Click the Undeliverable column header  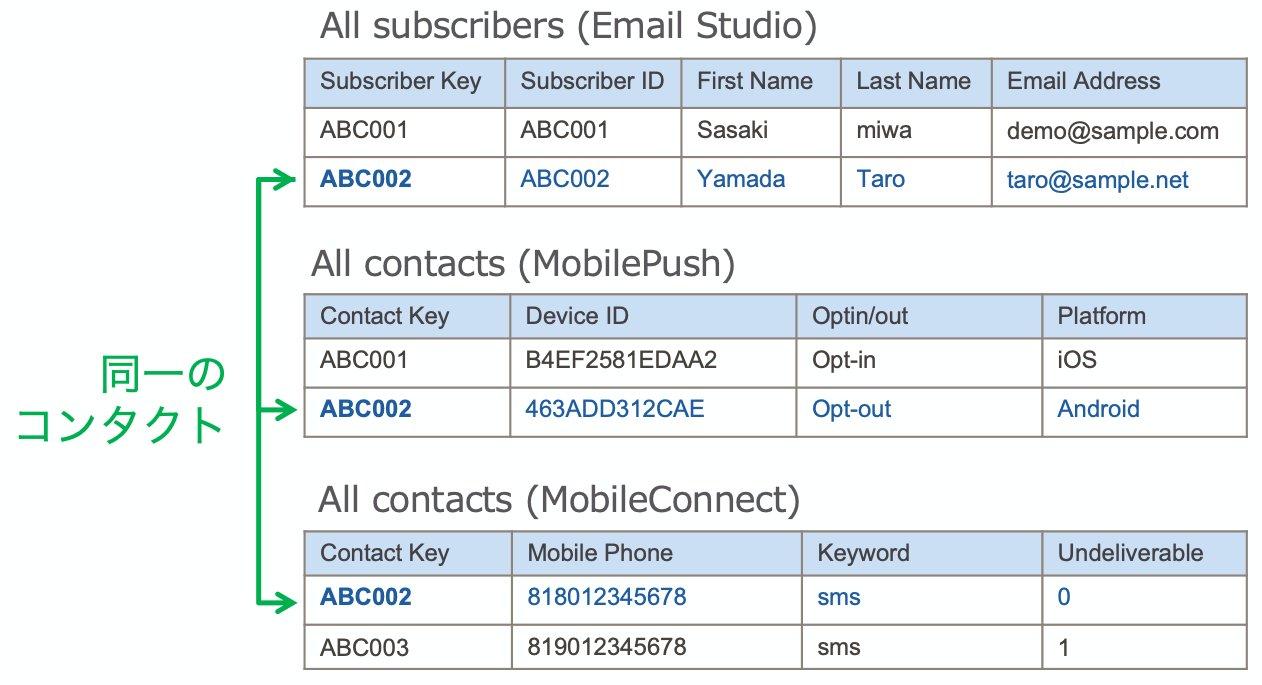pos(1130,553)
